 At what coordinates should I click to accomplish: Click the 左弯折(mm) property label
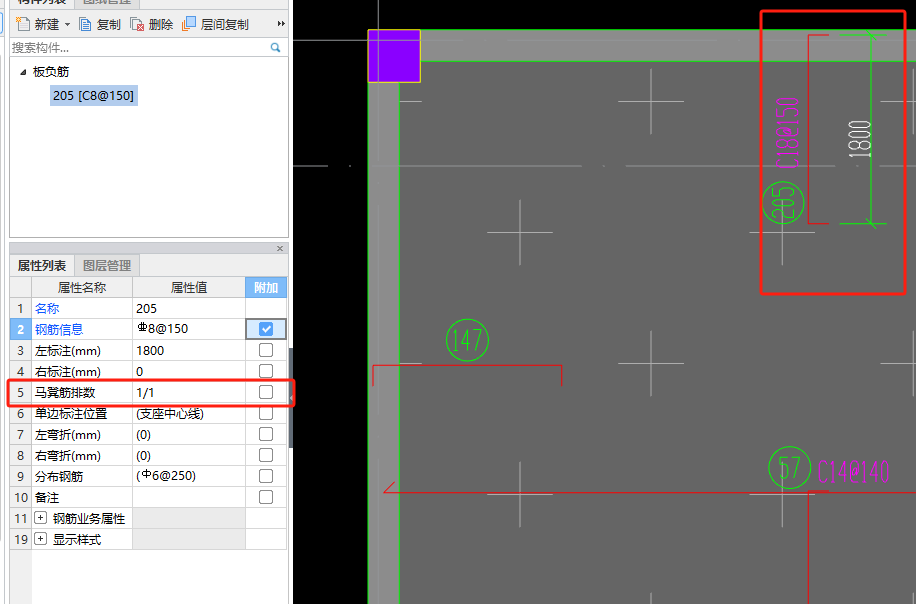click(x=68, y=435)
